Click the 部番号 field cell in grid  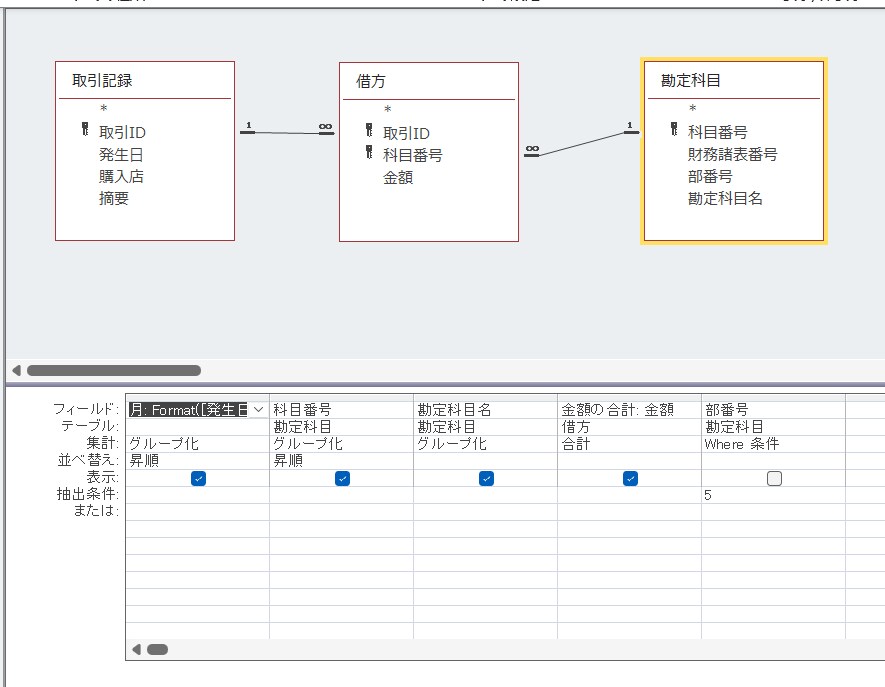tap(773, 410)
